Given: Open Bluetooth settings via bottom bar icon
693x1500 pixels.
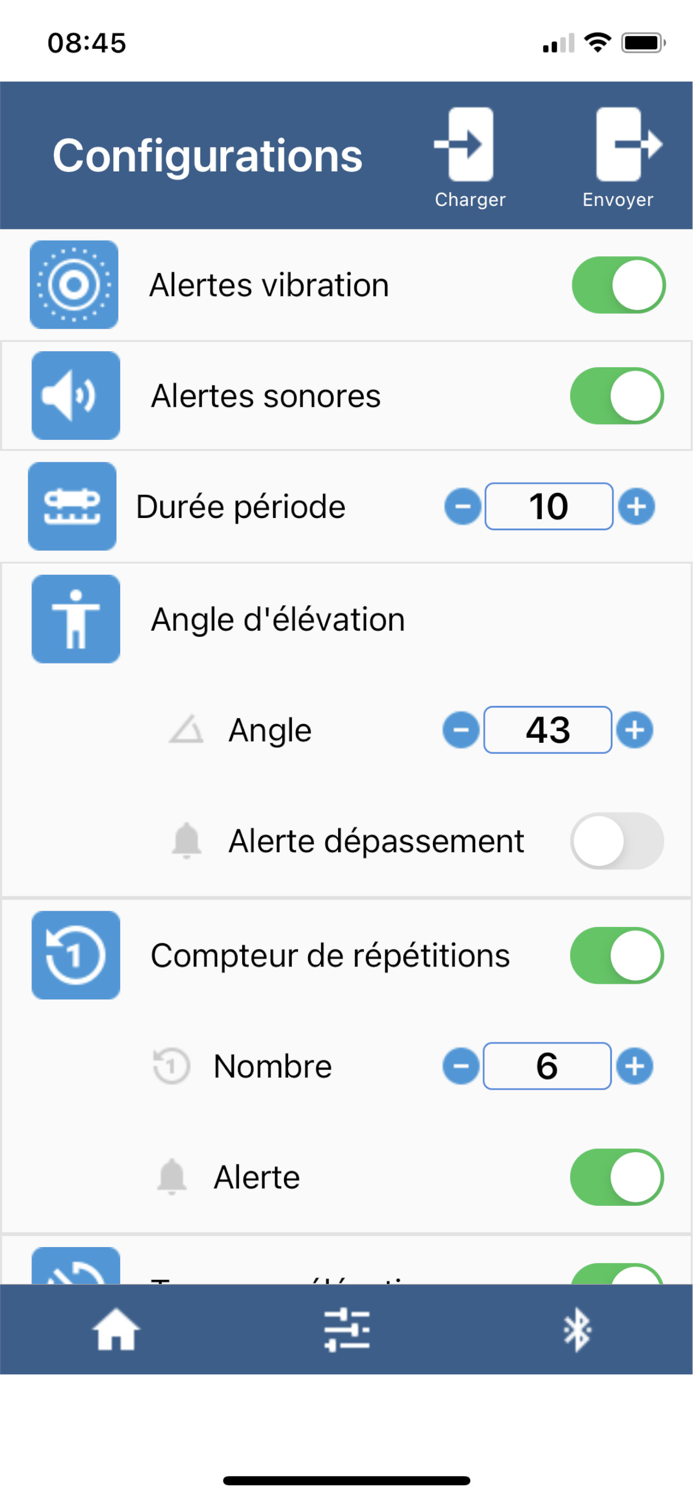Looking at the screenshot, I should tap(577, 1329).
